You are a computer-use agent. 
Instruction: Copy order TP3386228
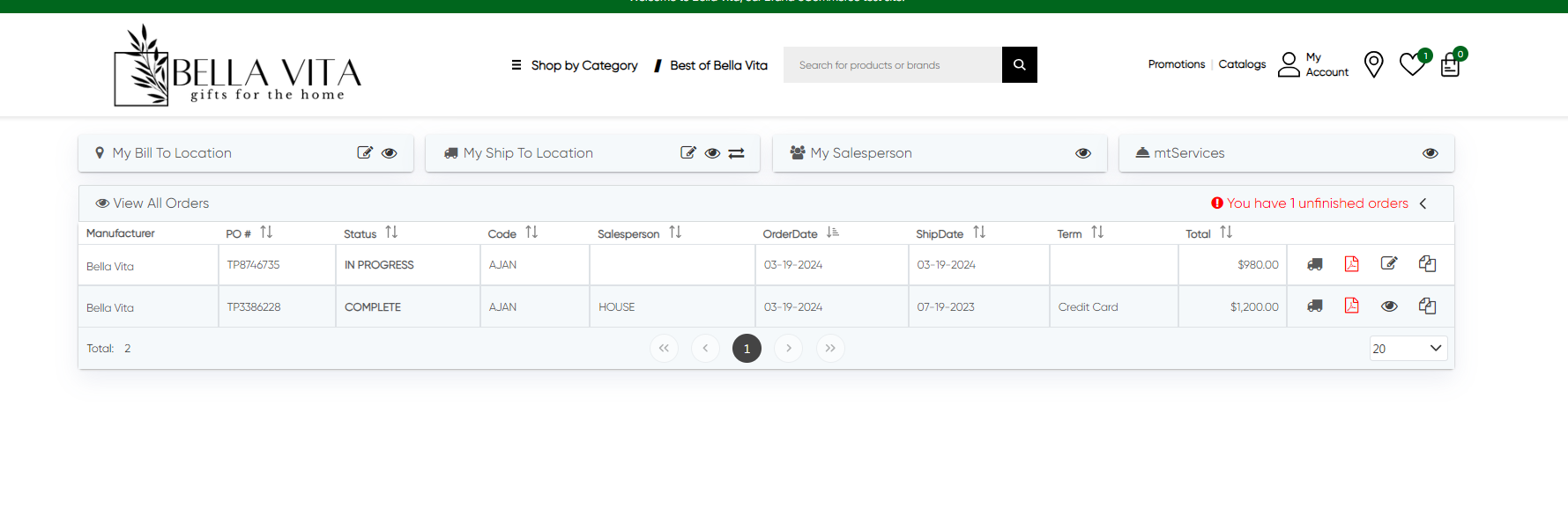pos(1427,306)
